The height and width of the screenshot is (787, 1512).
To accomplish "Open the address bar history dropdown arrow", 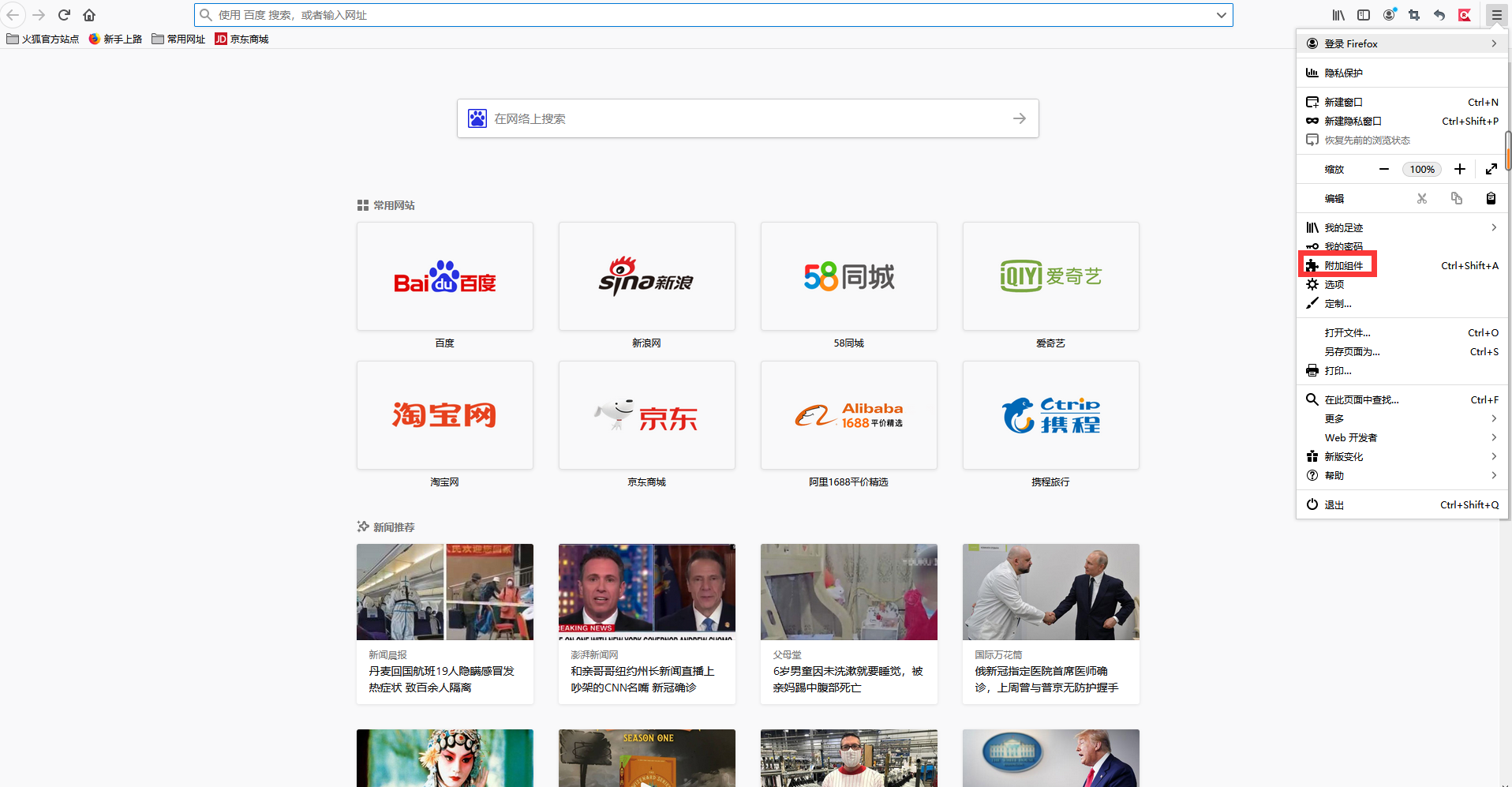I will [x=1221, y=15].
